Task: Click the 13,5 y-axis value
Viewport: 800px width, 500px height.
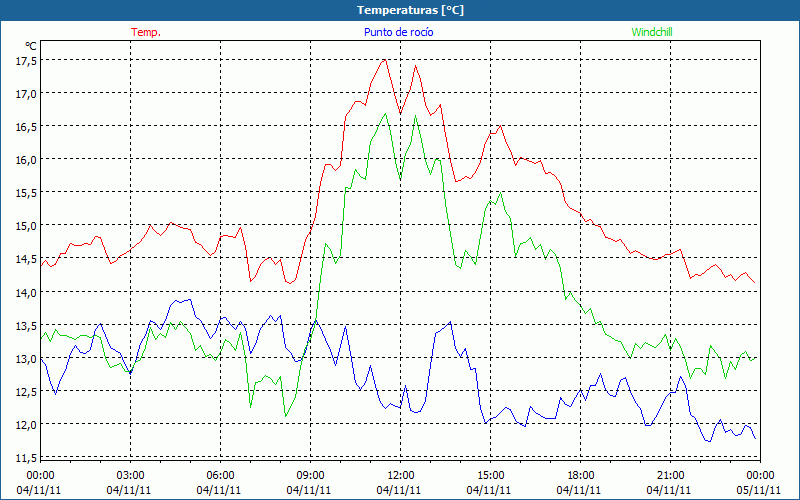Action: tap(27, 326)
